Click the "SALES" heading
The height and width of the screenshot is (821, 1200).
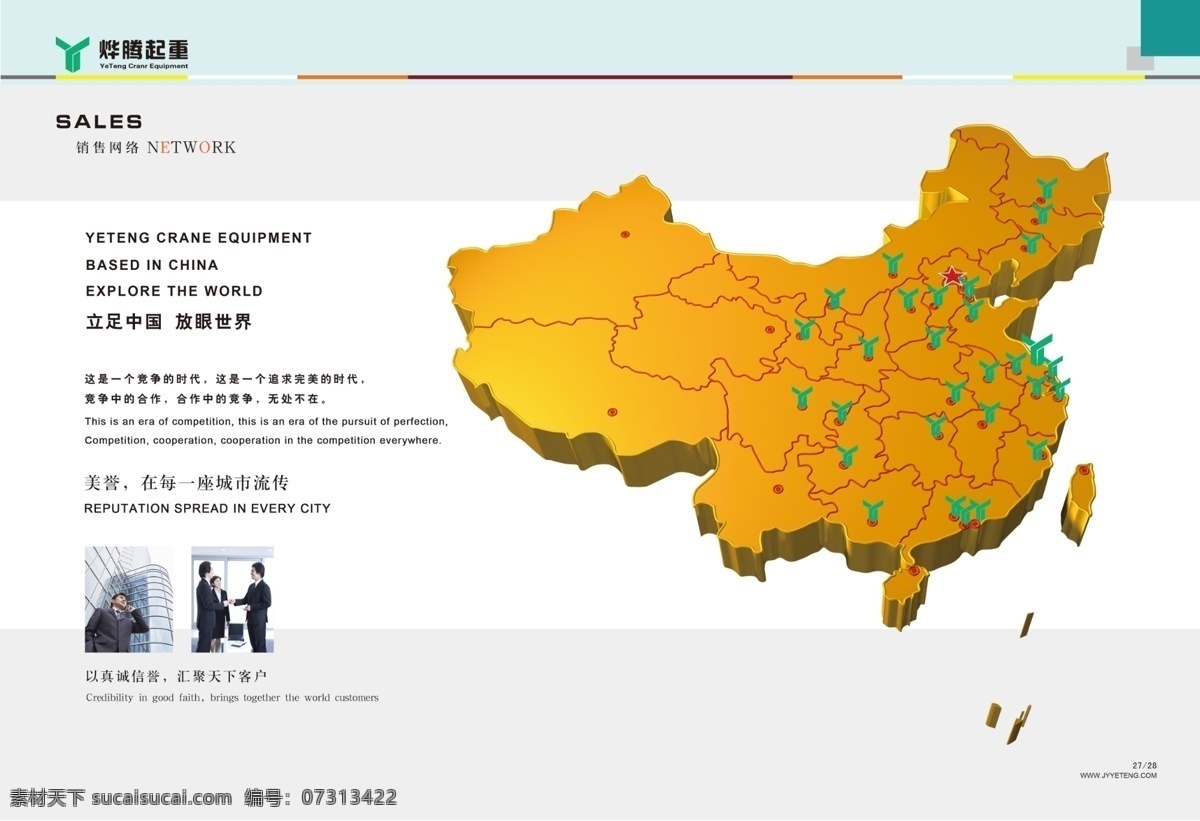(x=99, y=122)
